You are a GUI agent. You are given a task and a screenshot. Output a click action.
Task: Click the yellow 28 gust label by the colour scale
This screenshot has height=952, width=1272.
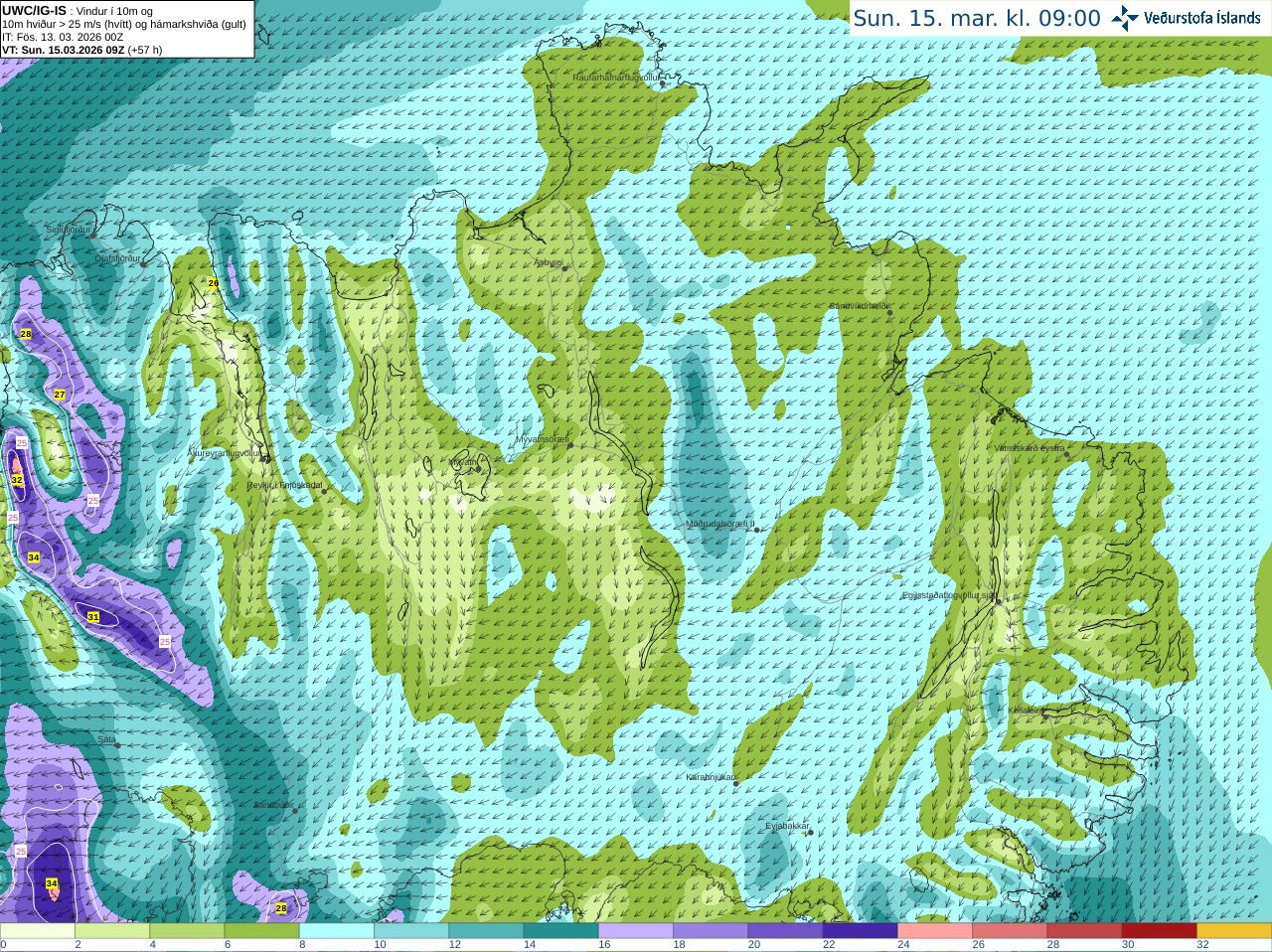click(x=281, y=908)
